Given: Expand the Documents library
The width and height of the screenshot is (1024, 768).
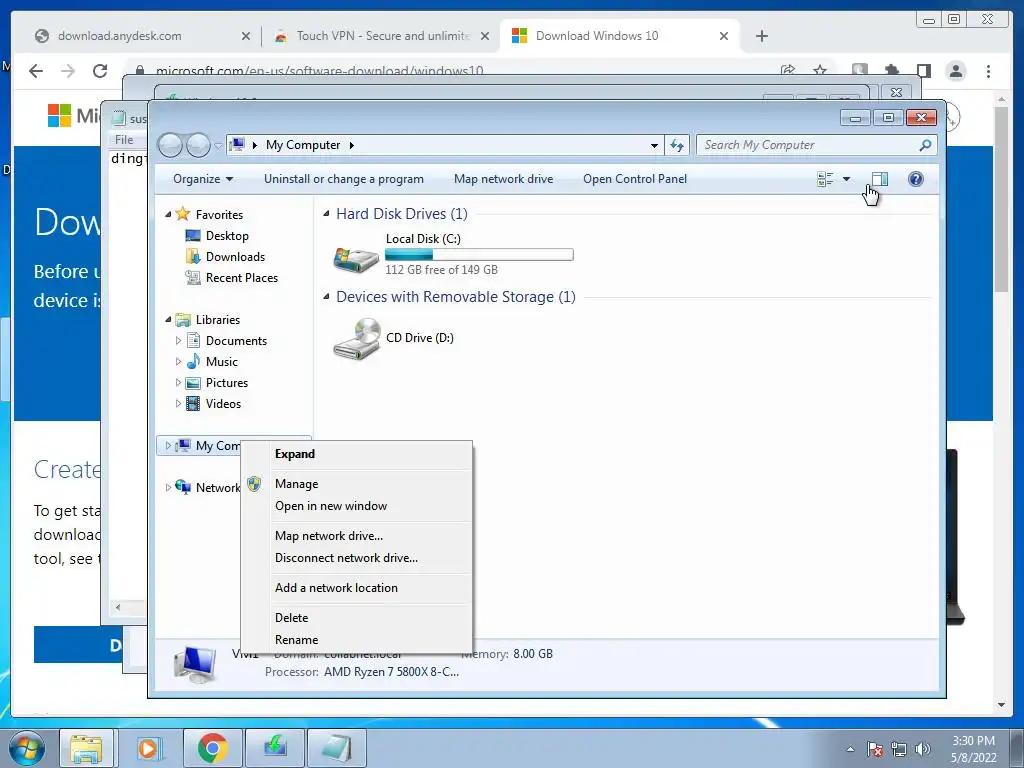Looking at the screenshot, I should (x=178, y=340).
